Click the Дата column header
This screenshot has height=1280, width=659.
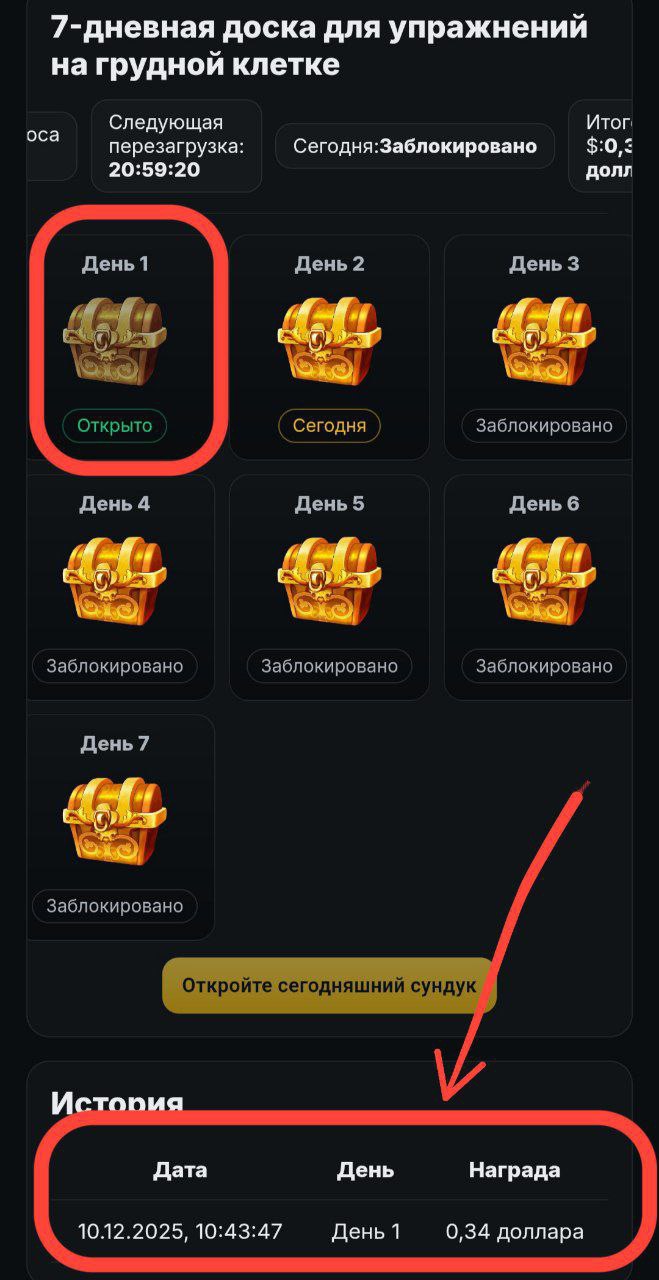[180, 1170]
